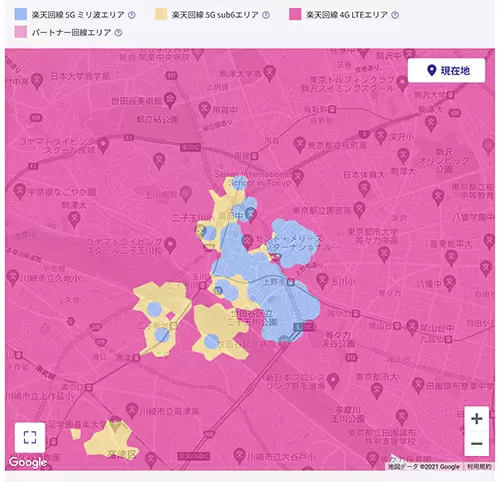
Task: Click the 川崎市立高津高 school marker
Action: coord(133,410)
